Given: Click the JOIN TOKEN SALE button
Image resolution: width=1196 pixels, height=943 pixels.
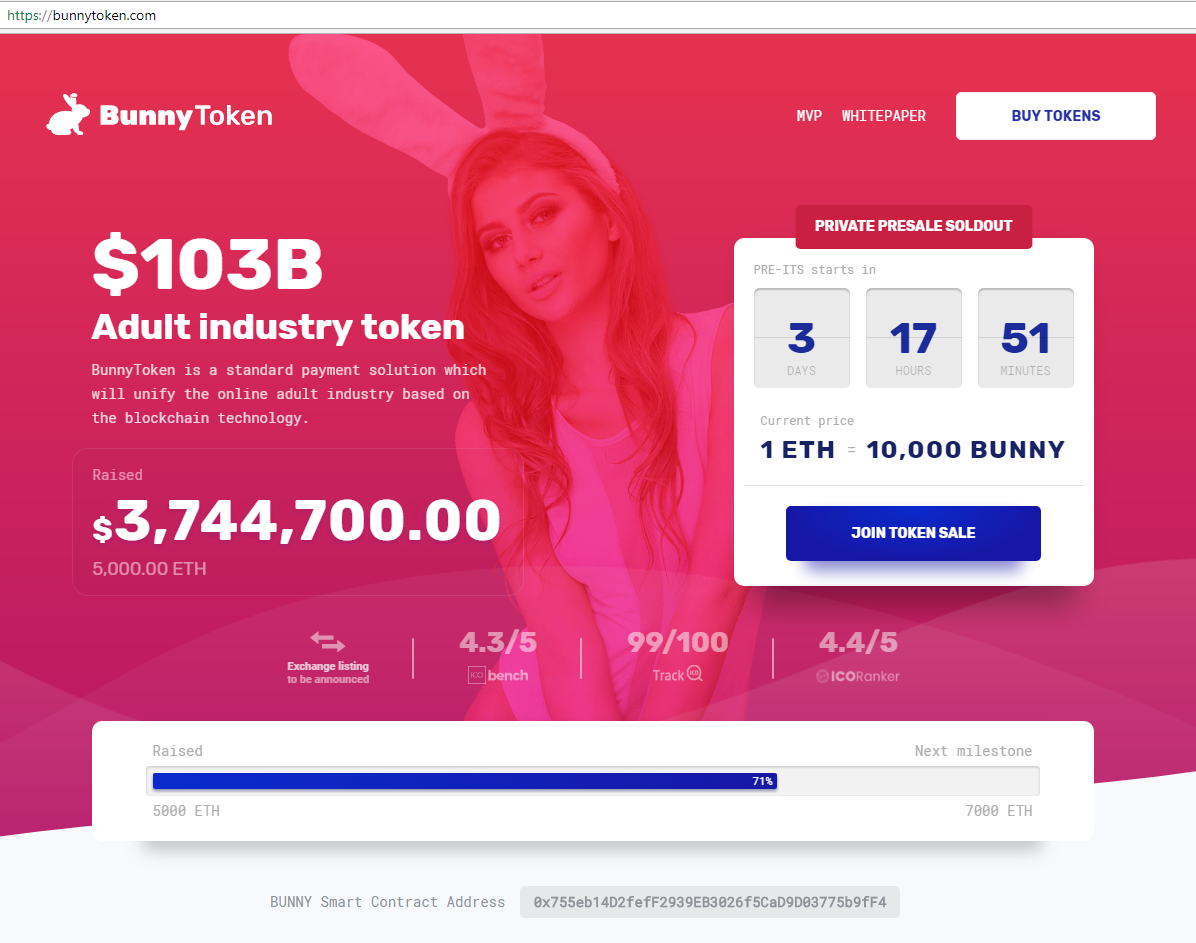Looking at the screenshot, I should tap(913, 533).
